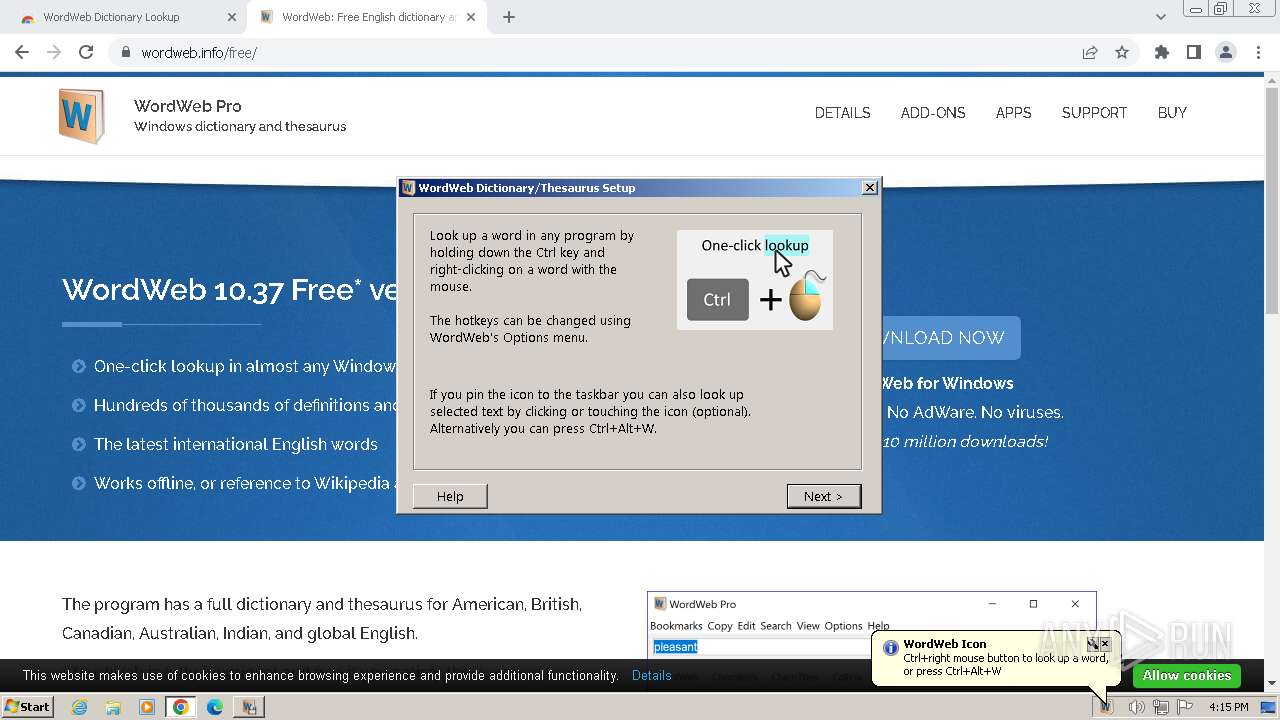This screenshot has width=1280, height=720.
Task: Click the WordWeb setup taskbar button
Action: [249, 707]
